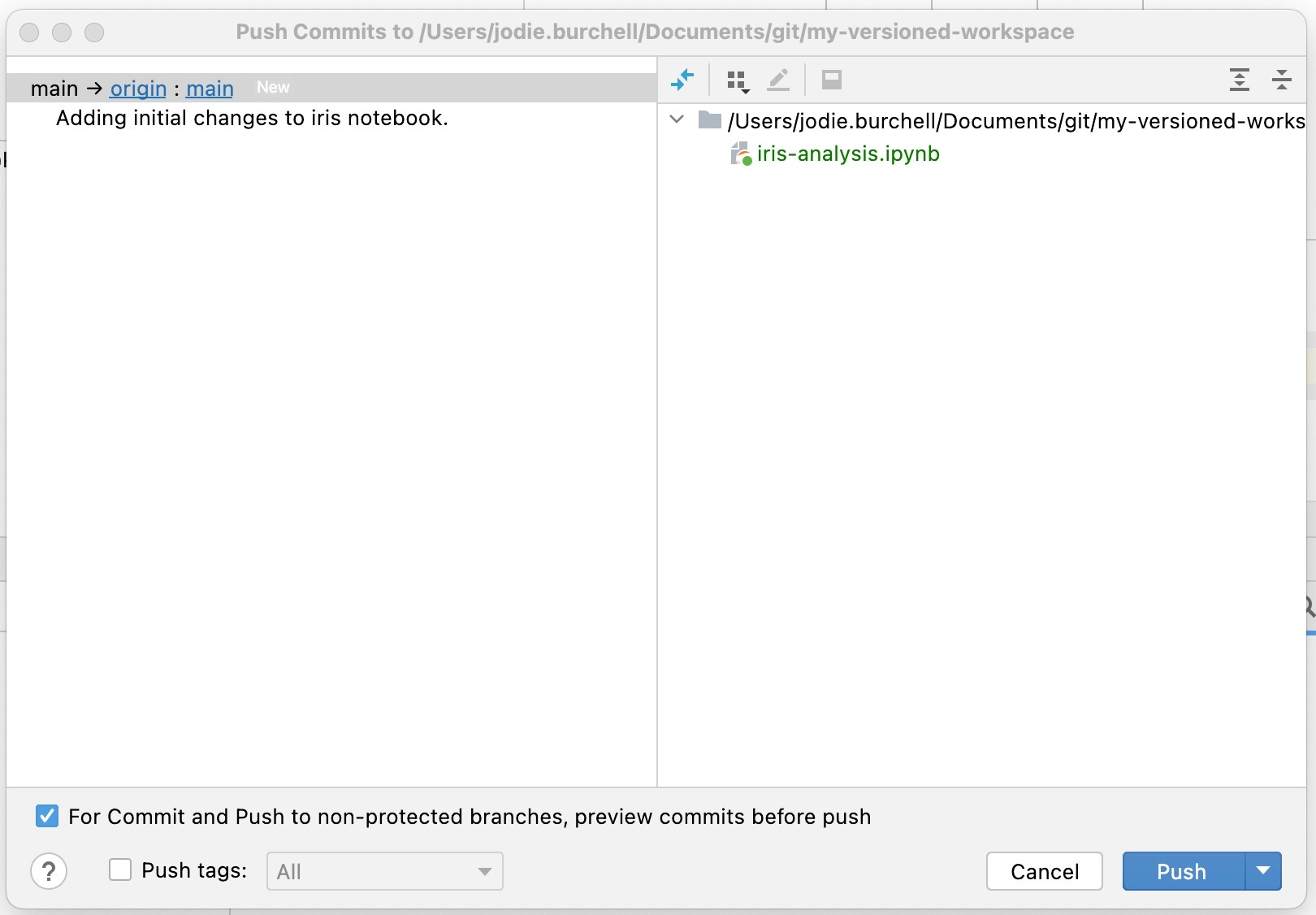
Task: Collapse all items in the file tree
Action: (x=1281, y=80)
